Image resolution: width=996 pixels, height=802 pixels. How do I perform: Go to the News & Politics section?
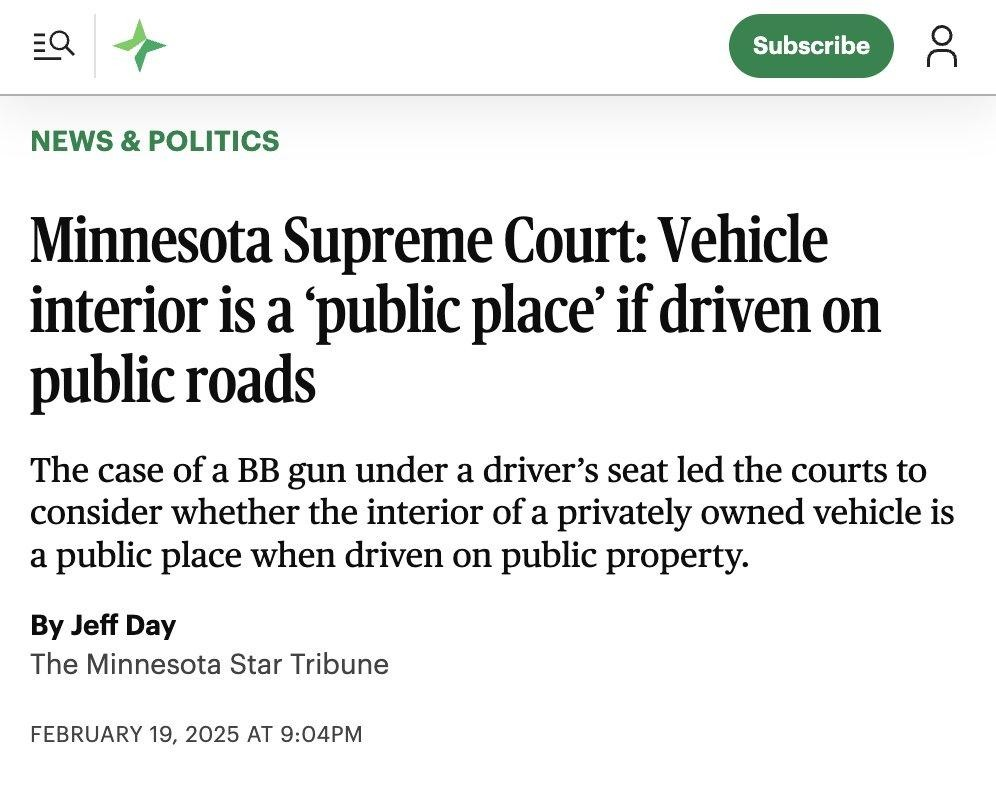[x=155, y=141]
